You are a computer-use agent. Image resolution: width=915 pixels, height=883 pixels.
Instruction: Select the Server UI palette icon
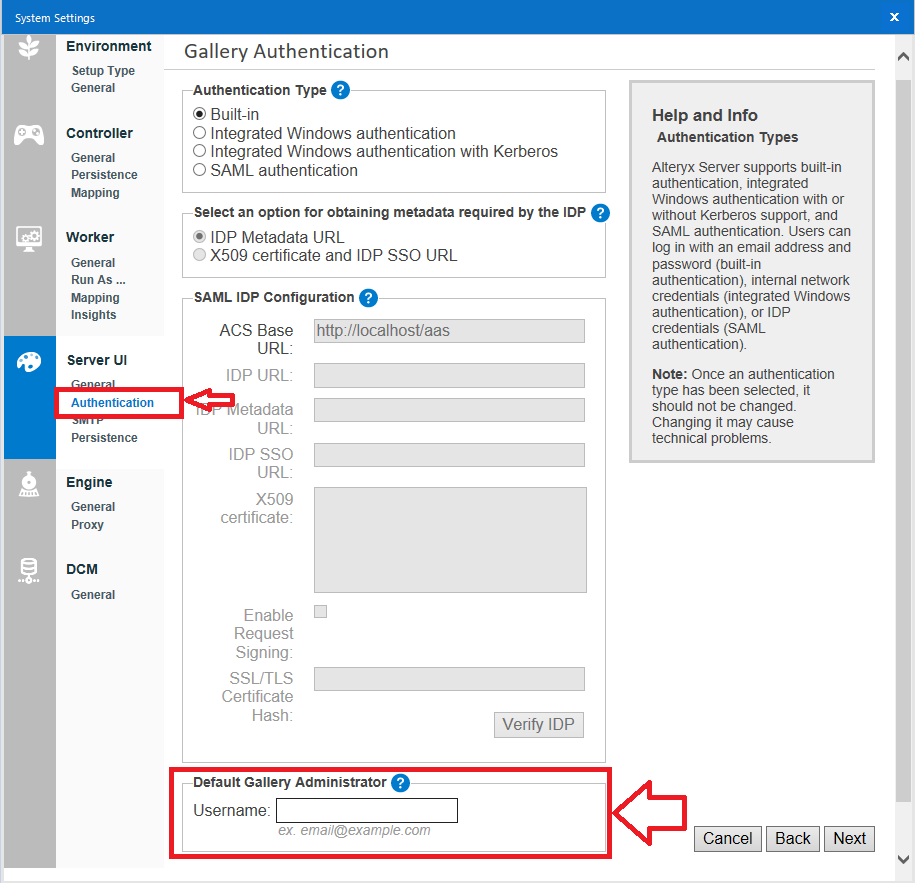tap(29, 363)
